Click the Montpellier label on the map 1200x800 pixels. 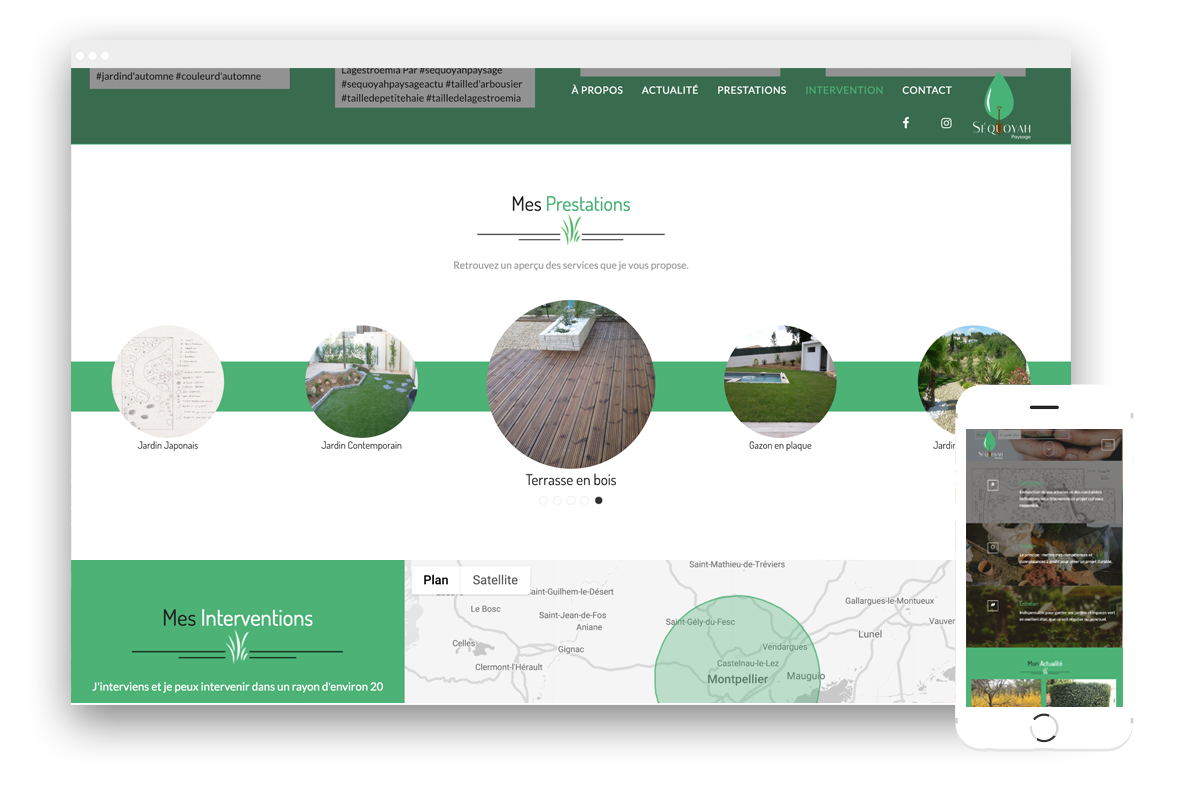(x=738, y=679)
